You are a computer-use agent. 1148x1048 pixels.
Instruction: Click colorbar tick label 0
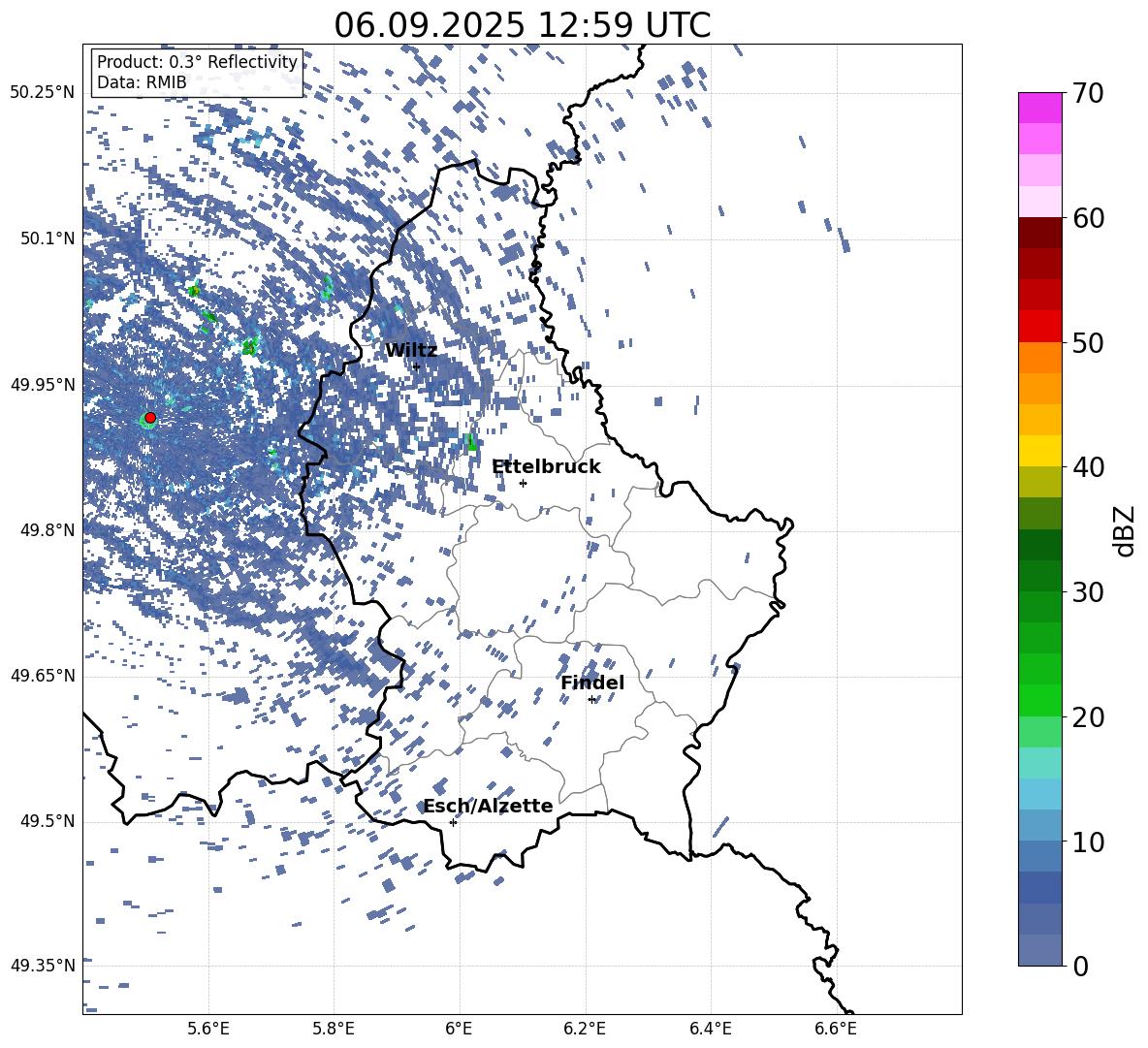pos(1080,966)
